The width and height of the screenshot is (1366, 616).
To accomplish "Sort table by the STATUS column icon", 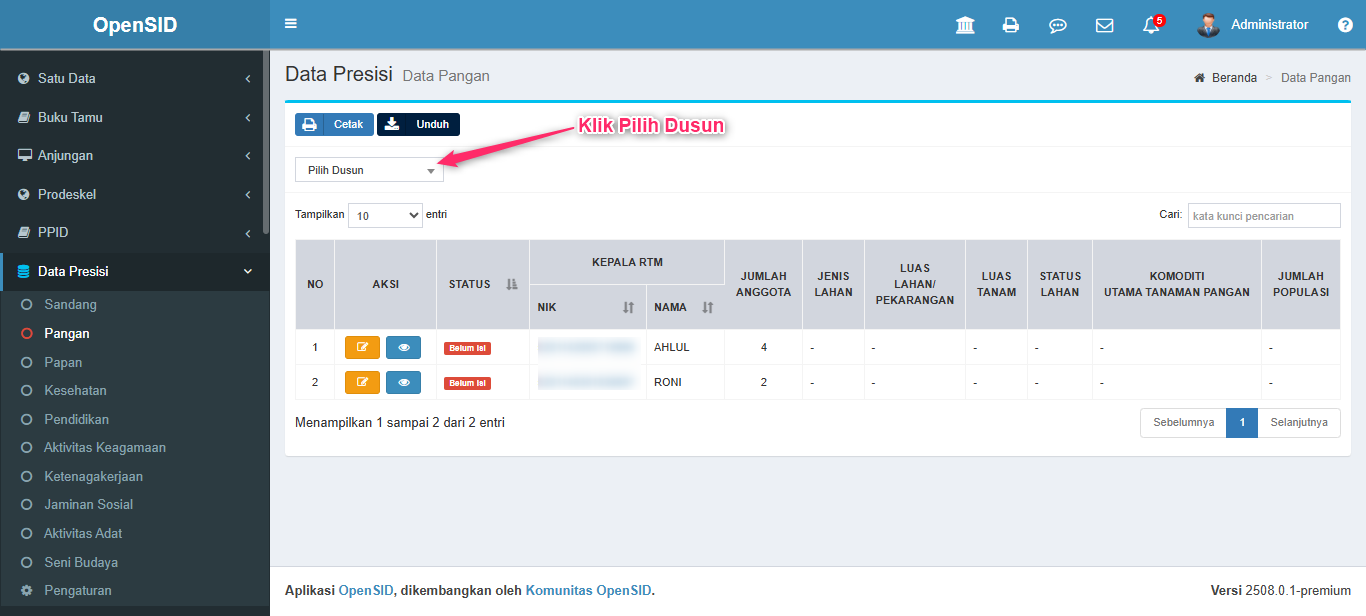I will pyautogui.click(x=512, y=284).
